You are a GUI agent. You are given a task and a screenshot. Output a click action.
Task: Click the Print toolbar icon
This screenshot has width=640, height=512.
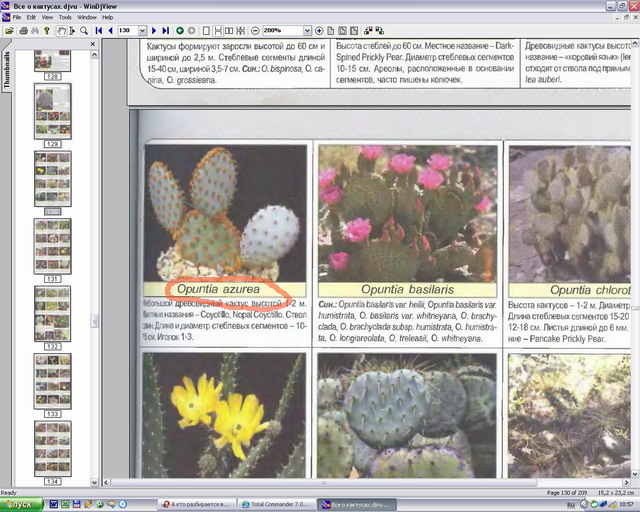point(23,31)
